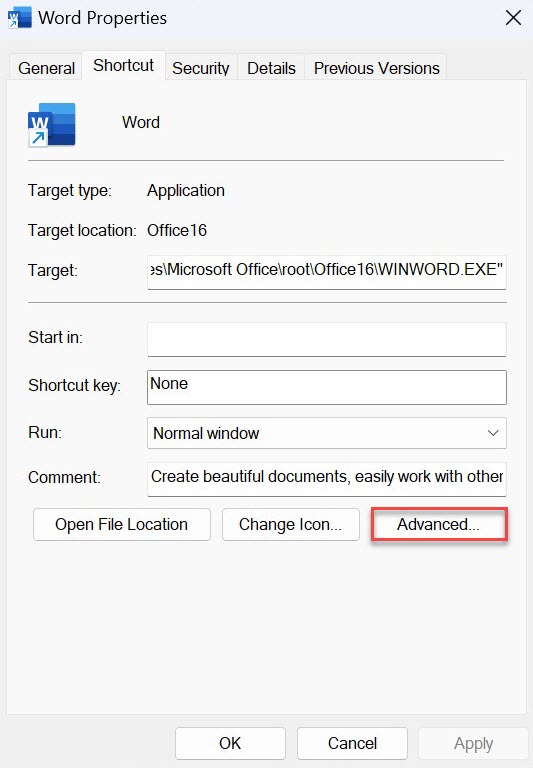Click the 'Start in:' label
Screen dimensions: 533x768
[x=55, y=337]
